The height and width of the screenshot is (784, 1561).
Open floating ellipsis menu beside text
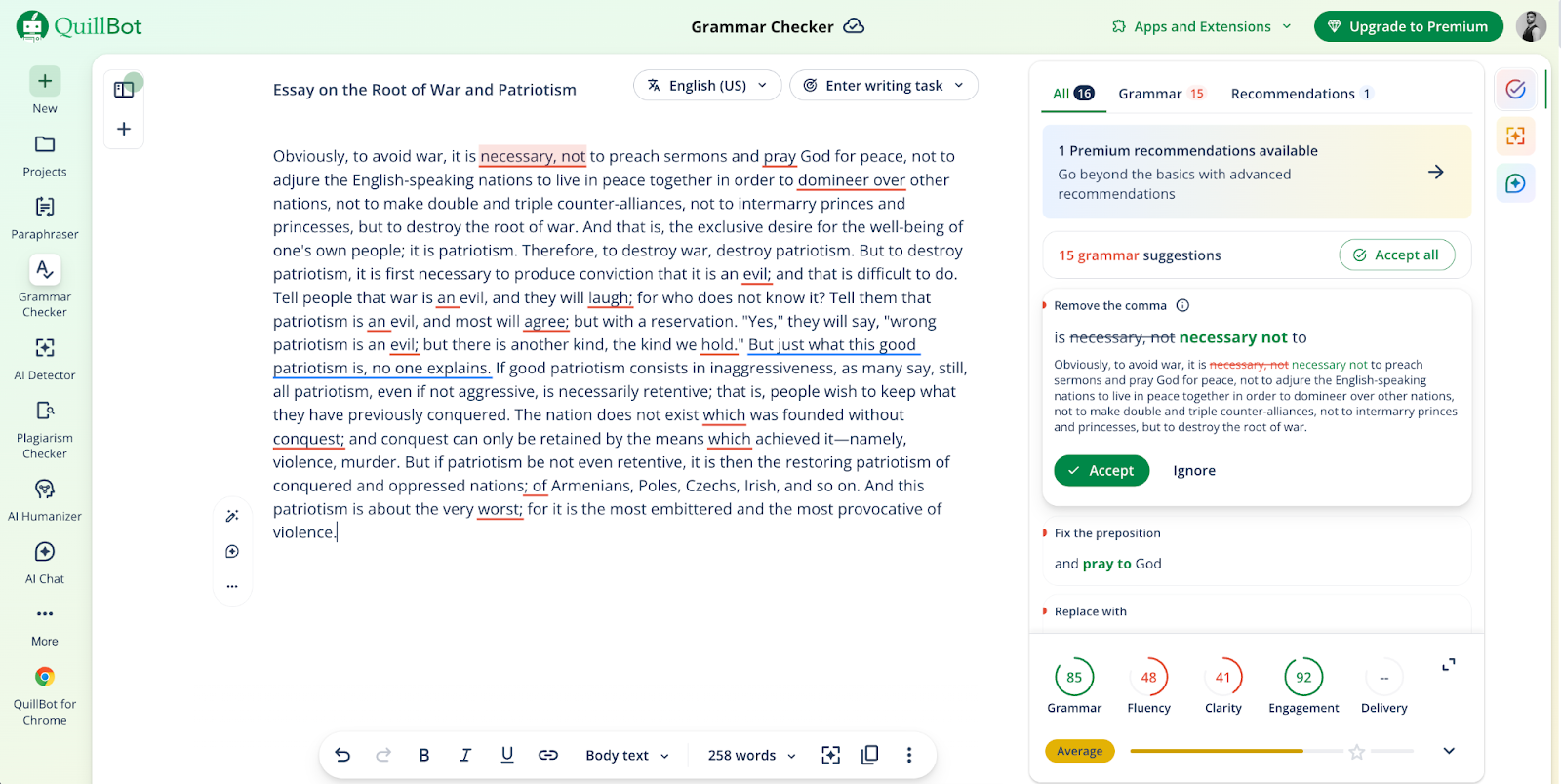pyautogui.click(x=232, y=586)
